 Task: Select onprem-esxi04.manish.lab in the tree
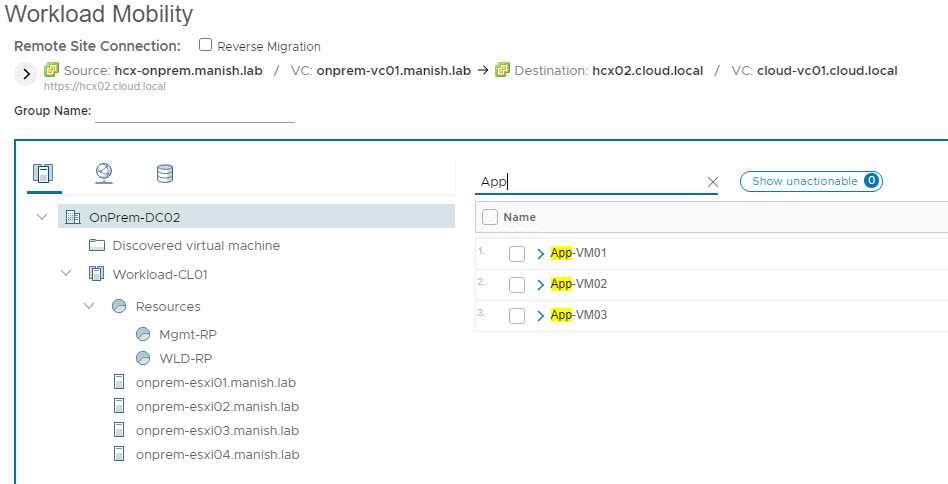(x=217, y=454)
